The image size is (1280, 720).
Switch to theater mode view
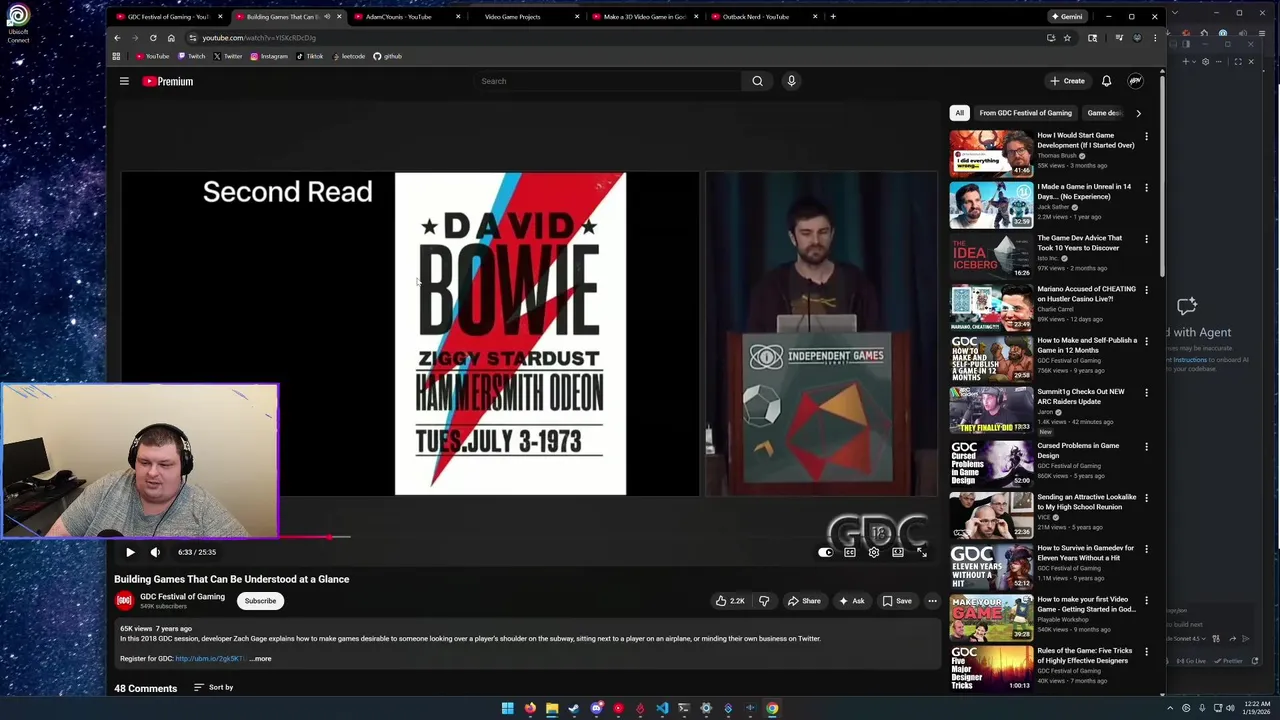click(x=898, y=552)
